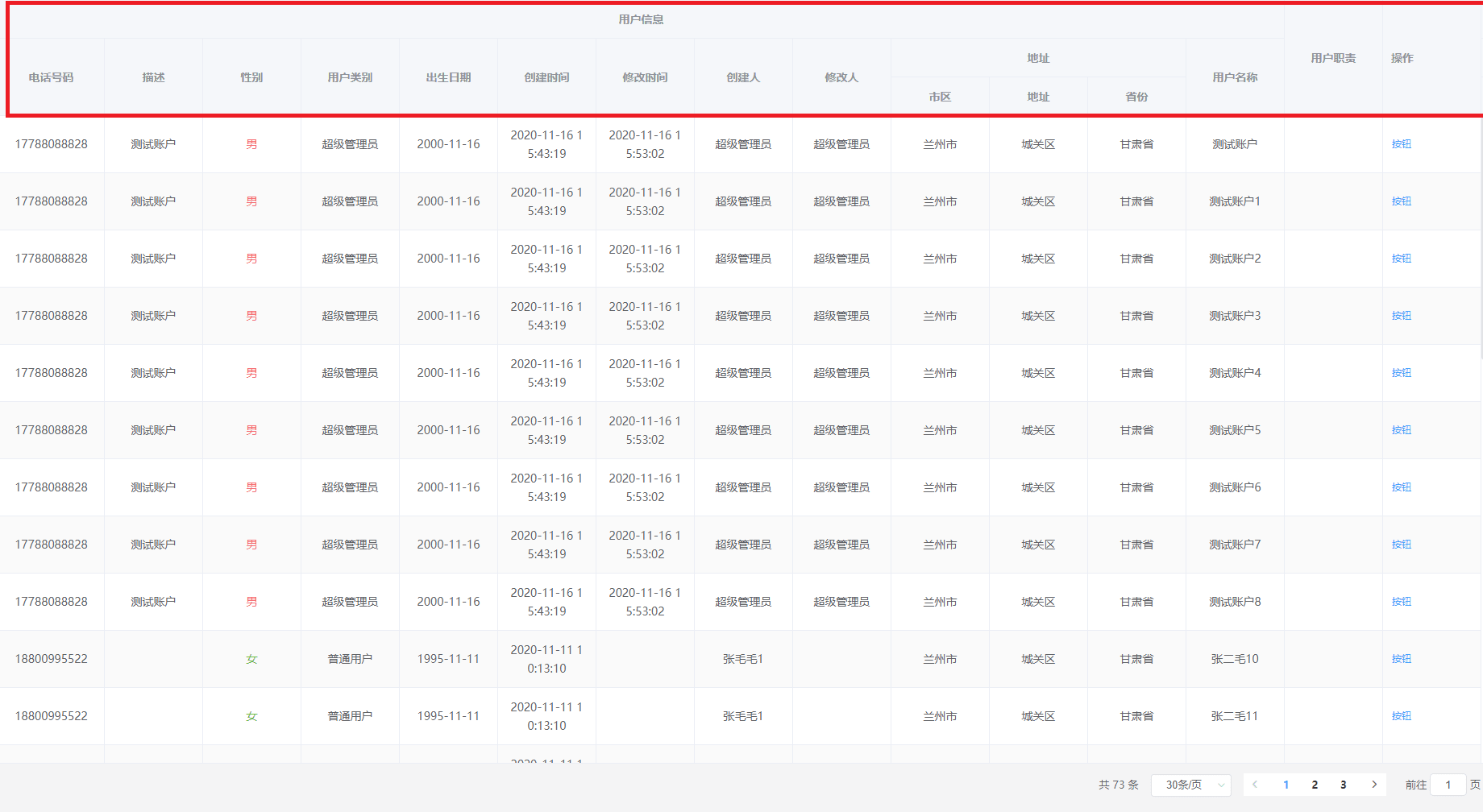This screenshot has width=1483, height=812.
Task: Select user name cell 测试账户4
Action: pyautogui.click(x=1235, y=373)
